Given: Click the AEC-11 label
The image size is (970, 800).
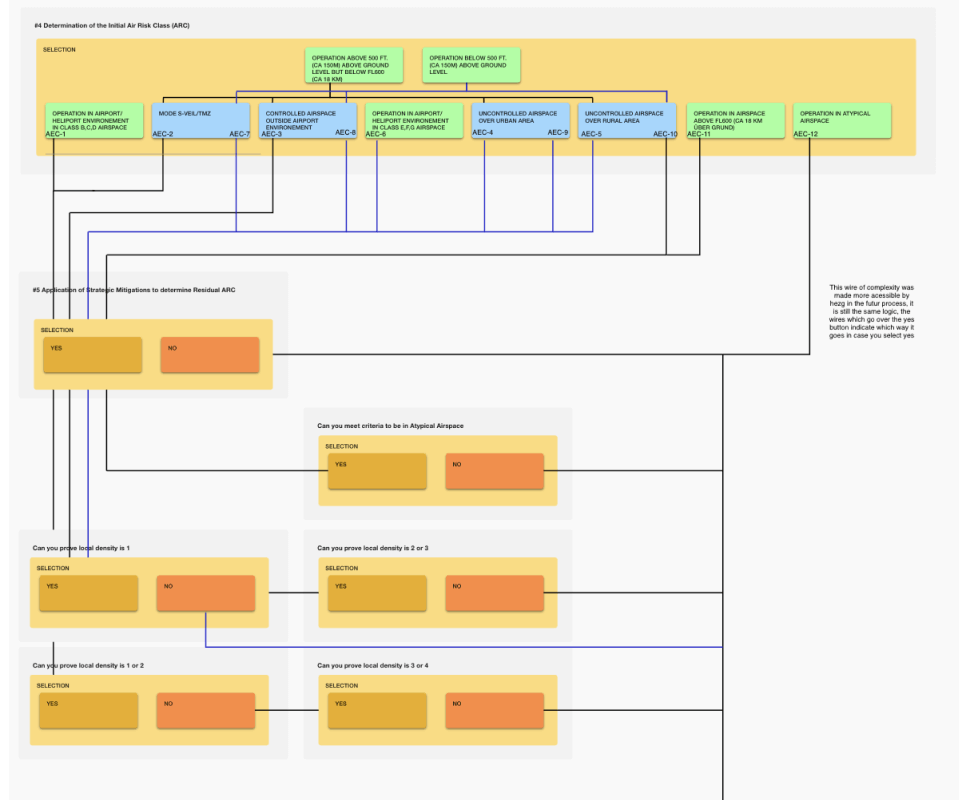Looking at the screenshot, I should [699, 134].
